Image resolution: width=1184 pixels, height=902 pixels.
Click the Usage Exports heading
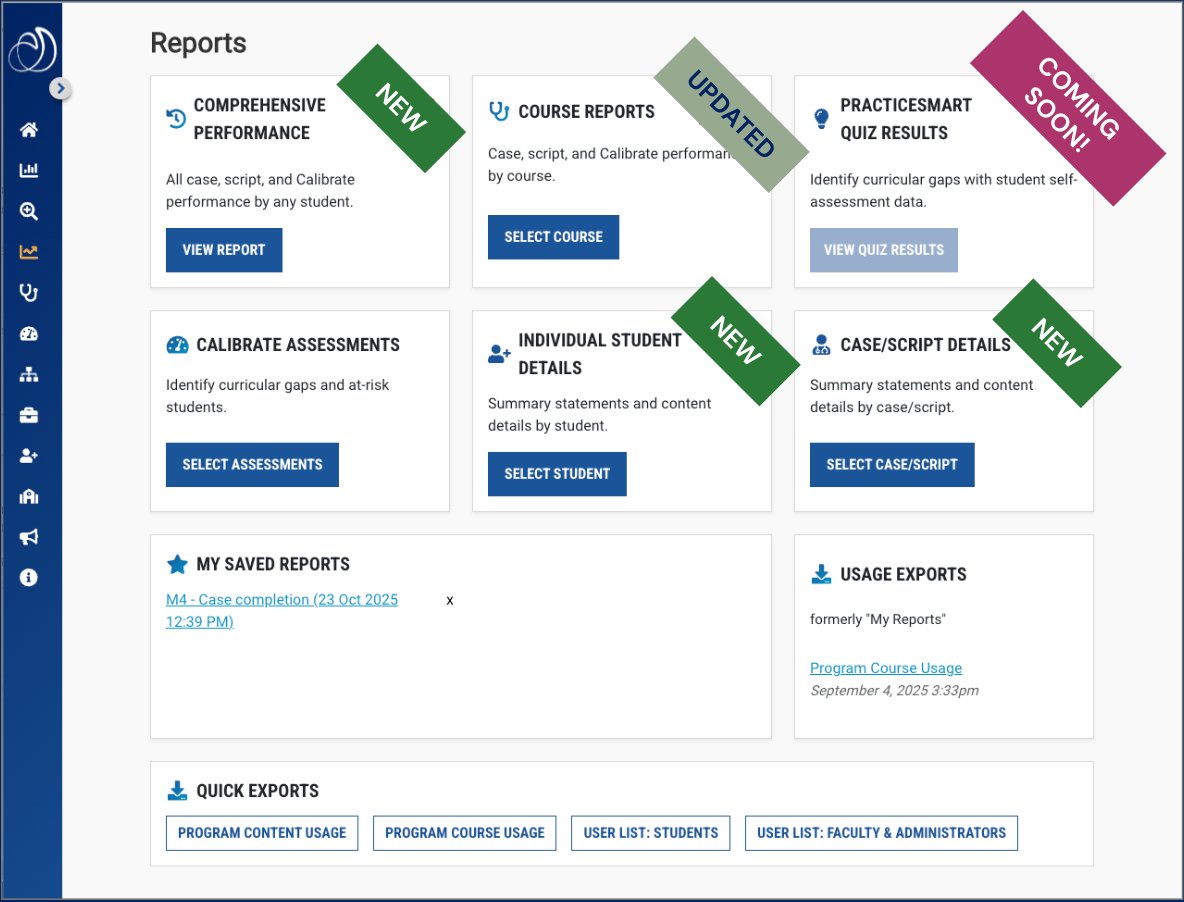(x=903, y=574)
